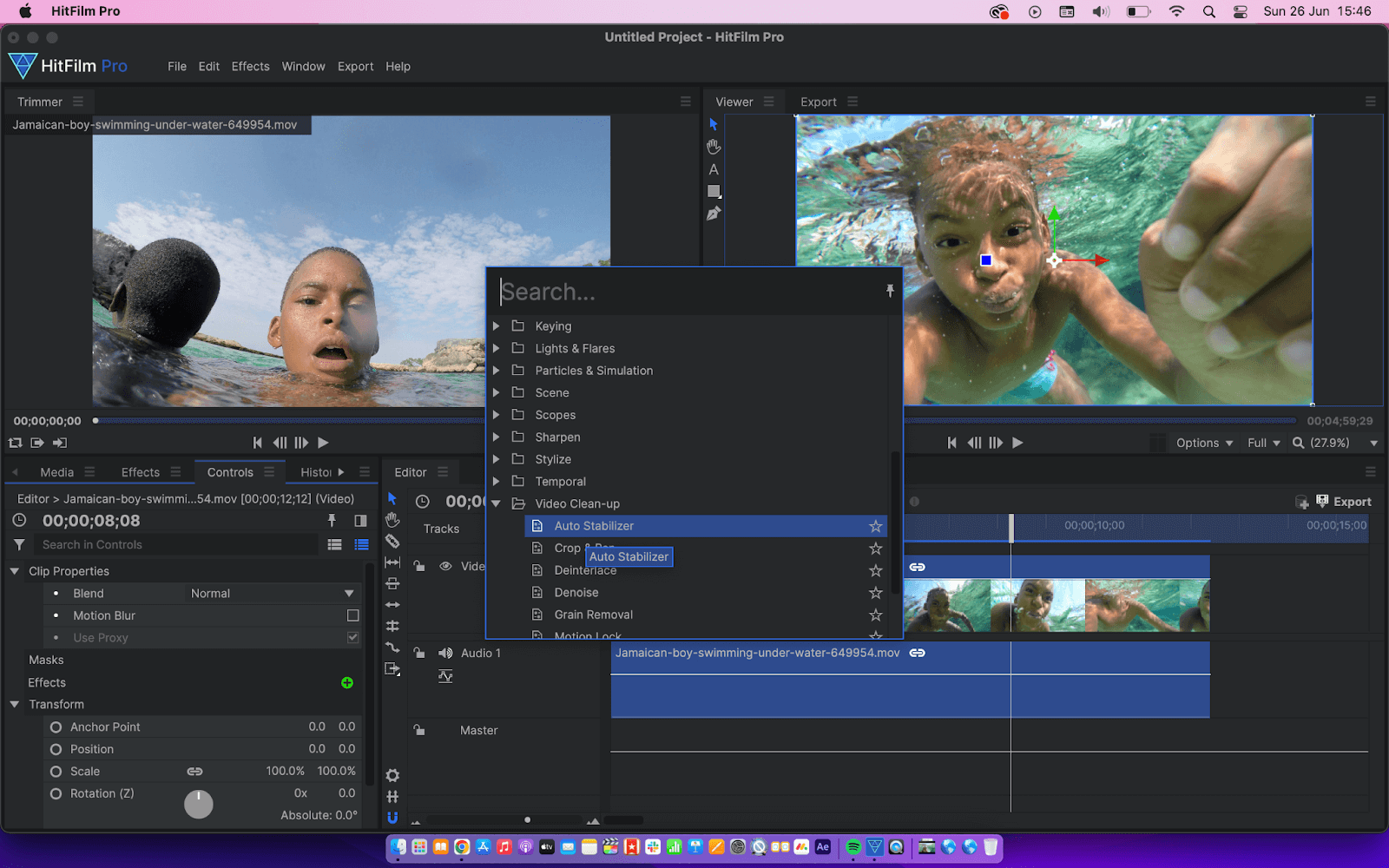Play the clip in the Trimmer
Image resolution: width=1389 pixels, height=868 pixels.
[323, 443]
